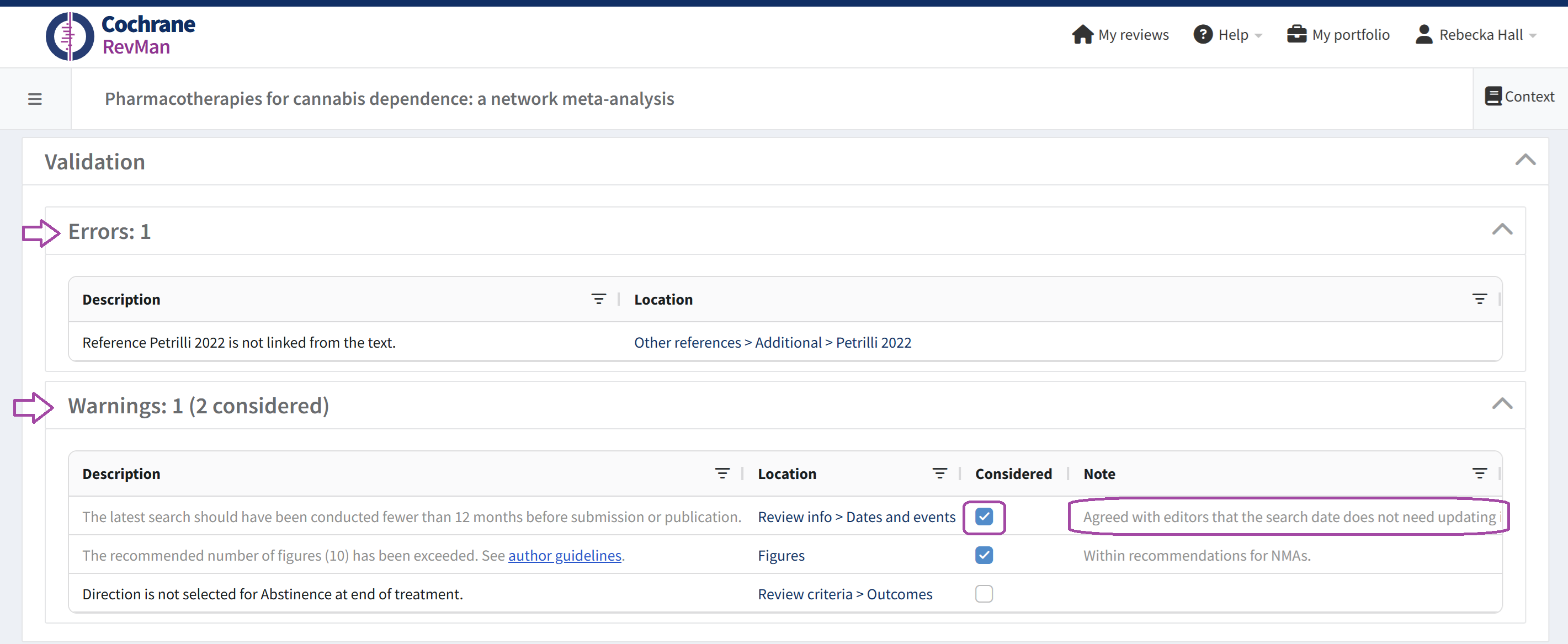Collapse the Validation panel
1568x644 pixels.
(x=1525, y=160)
